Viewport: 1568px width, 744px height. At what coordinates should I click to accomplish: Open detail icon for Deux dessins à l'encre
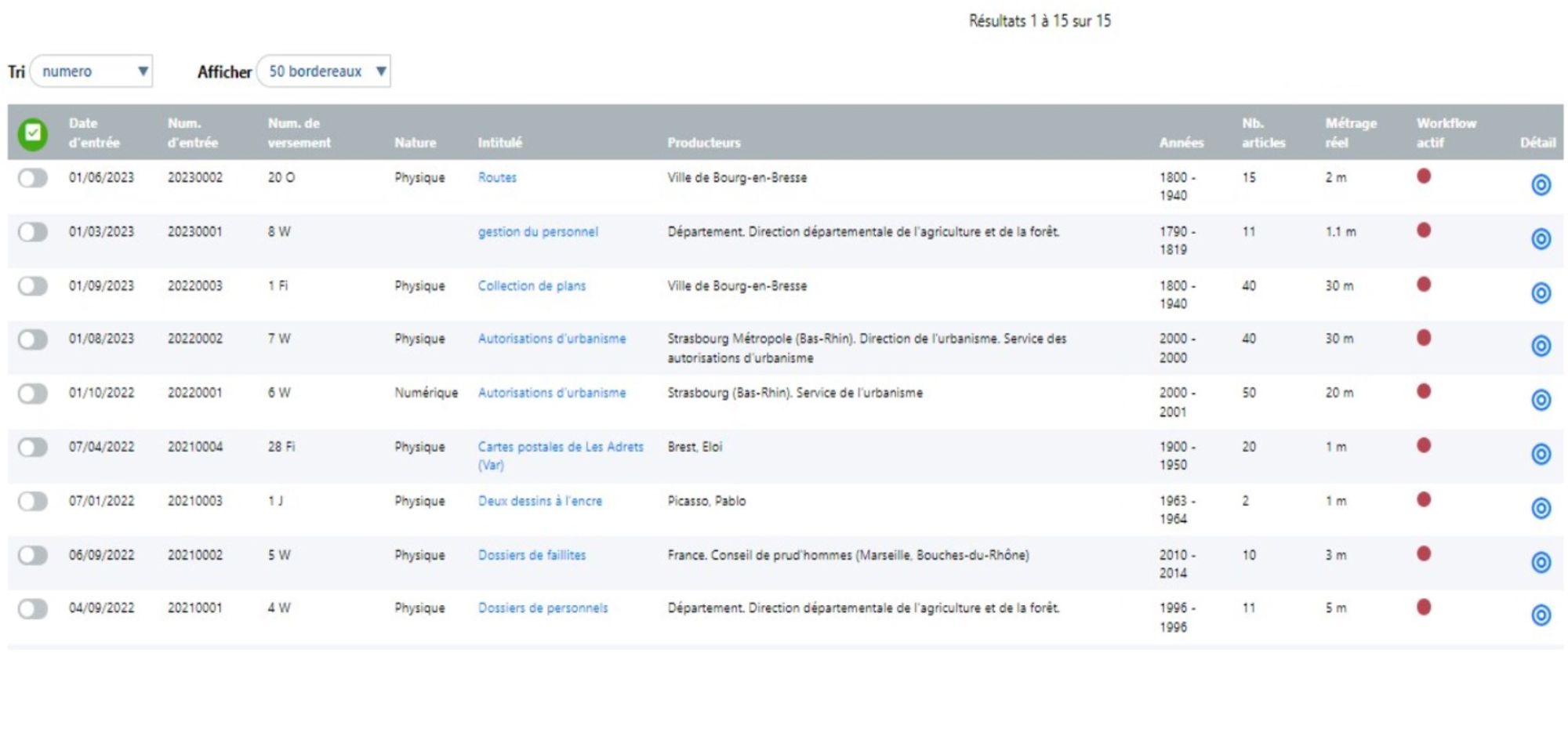1541,509
